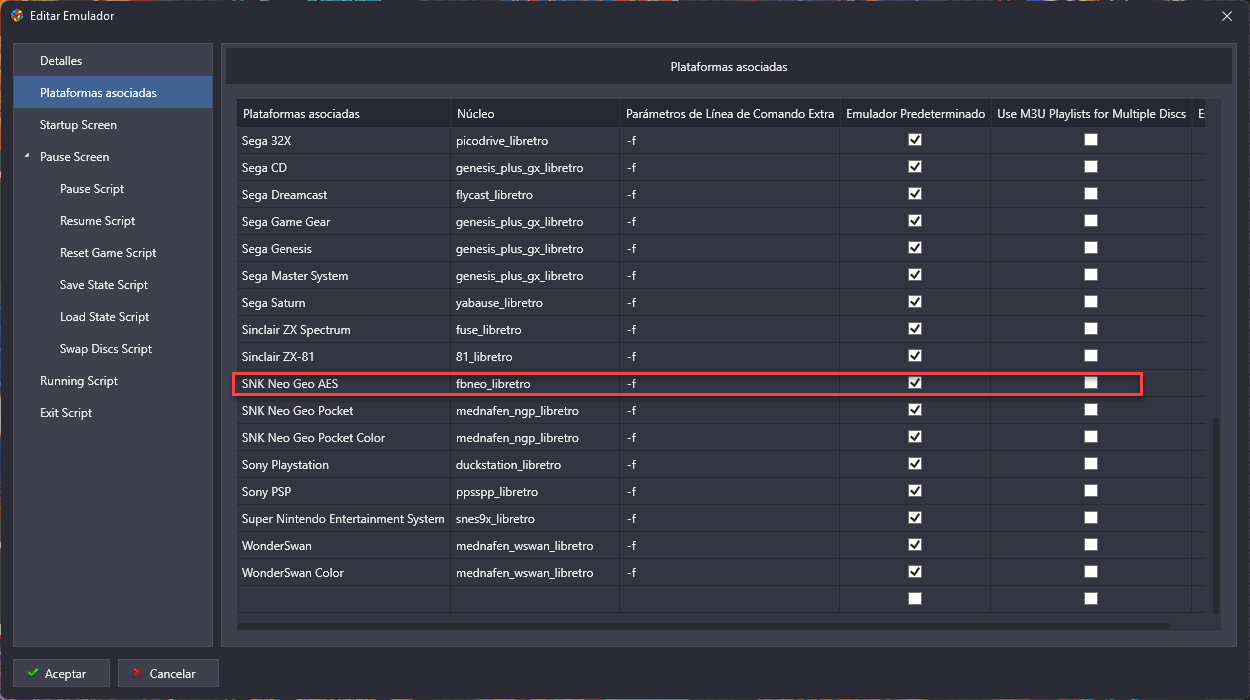The image size is (1250, 700).
Task: Click the flycast_libretro core cell
Action: point(535,194)
